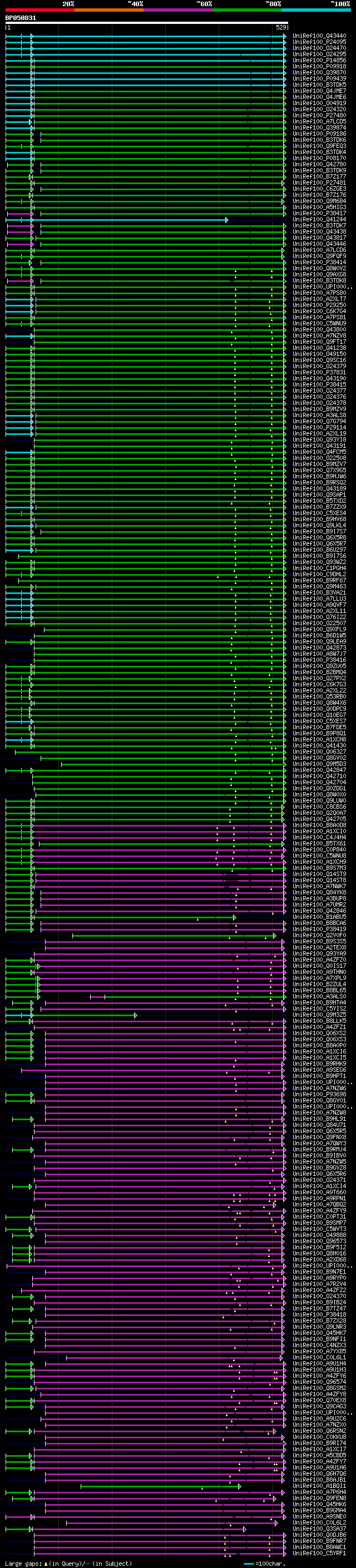Click the short cyan alignment bar for Q41244

(x=117, y=220)
